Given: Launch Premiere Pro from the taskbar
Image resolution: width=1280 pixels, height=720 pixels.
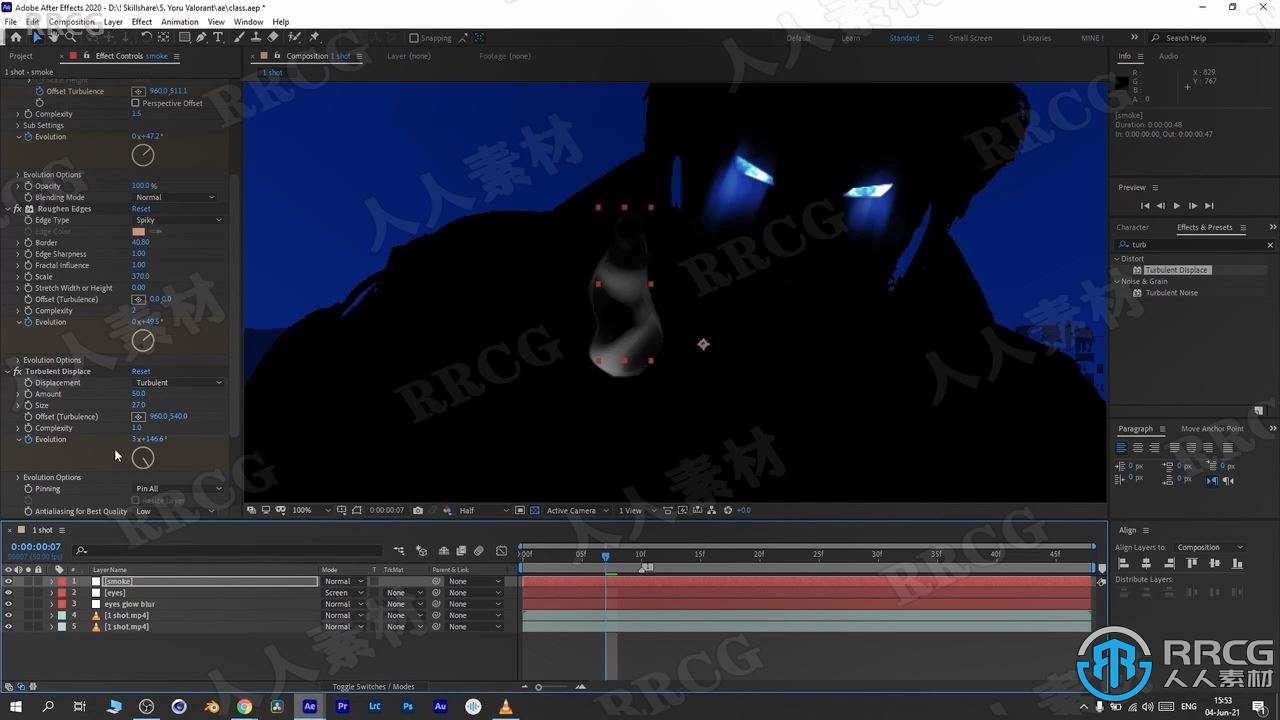Looking at the screenshot, I should click(x=342, y=706).
